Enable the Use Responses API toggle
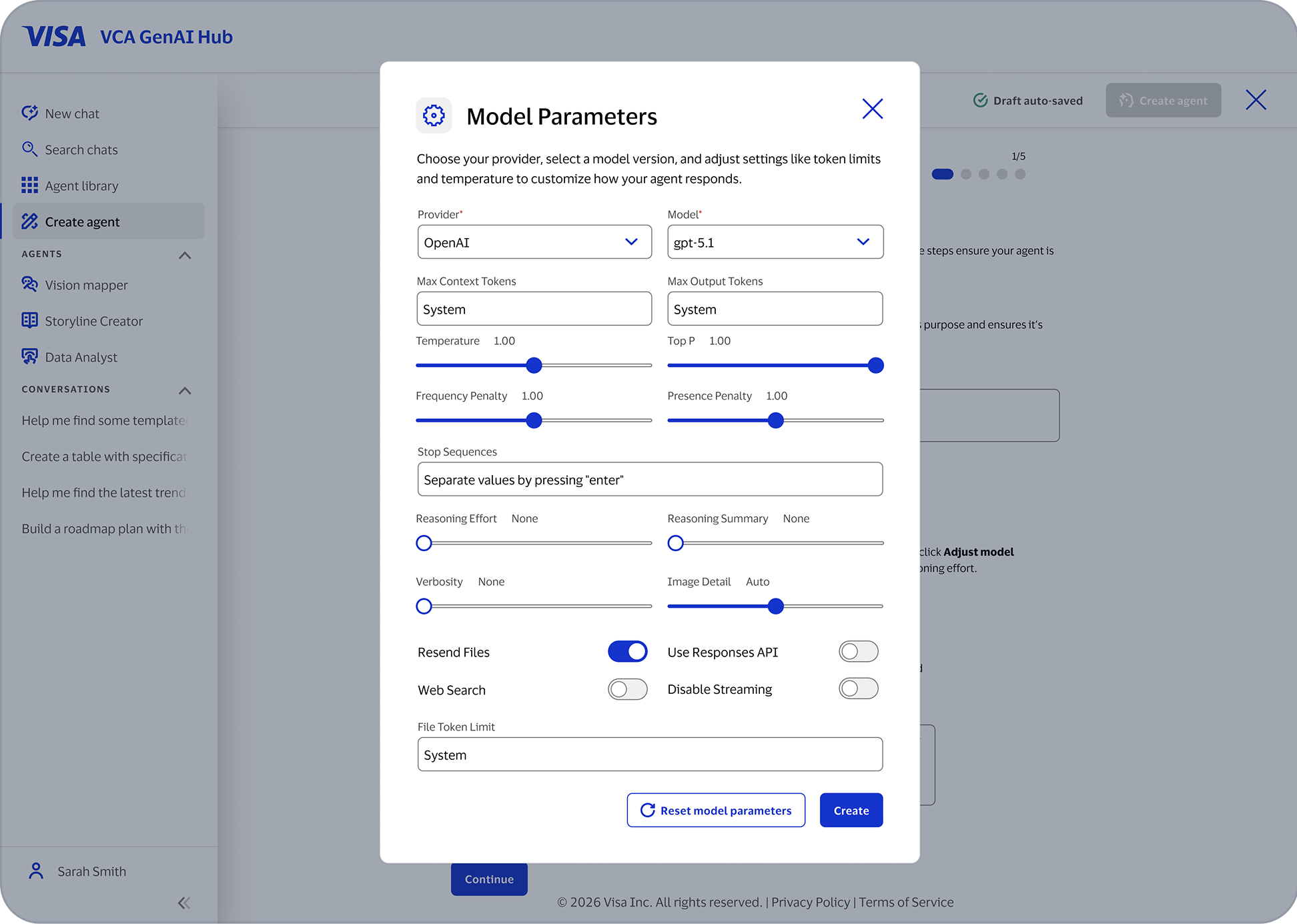The width and height of the screenshot is (1297, 924). pos(859,652)
